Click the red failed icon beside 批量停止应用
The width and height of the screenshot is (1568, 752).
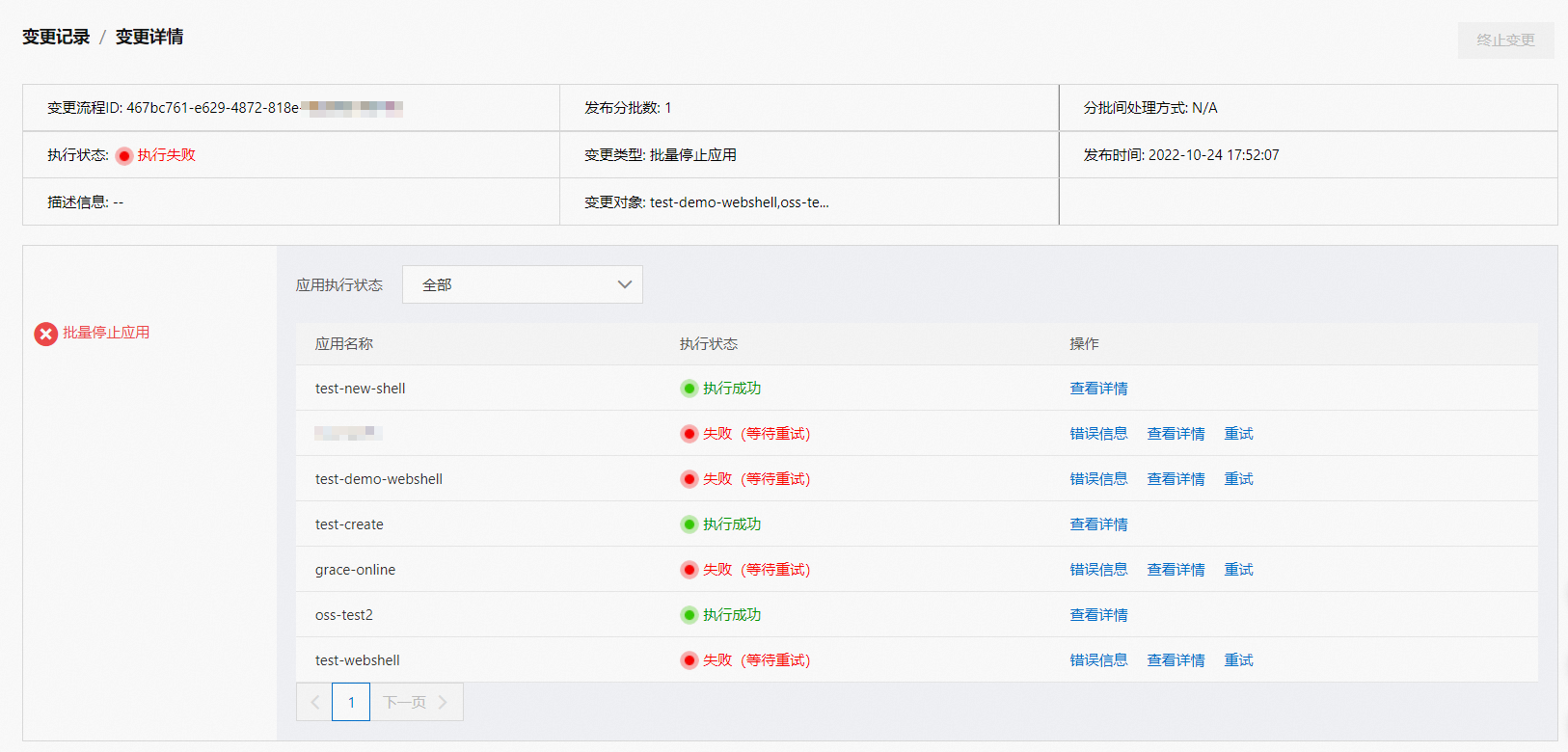[x=45, y=334]
